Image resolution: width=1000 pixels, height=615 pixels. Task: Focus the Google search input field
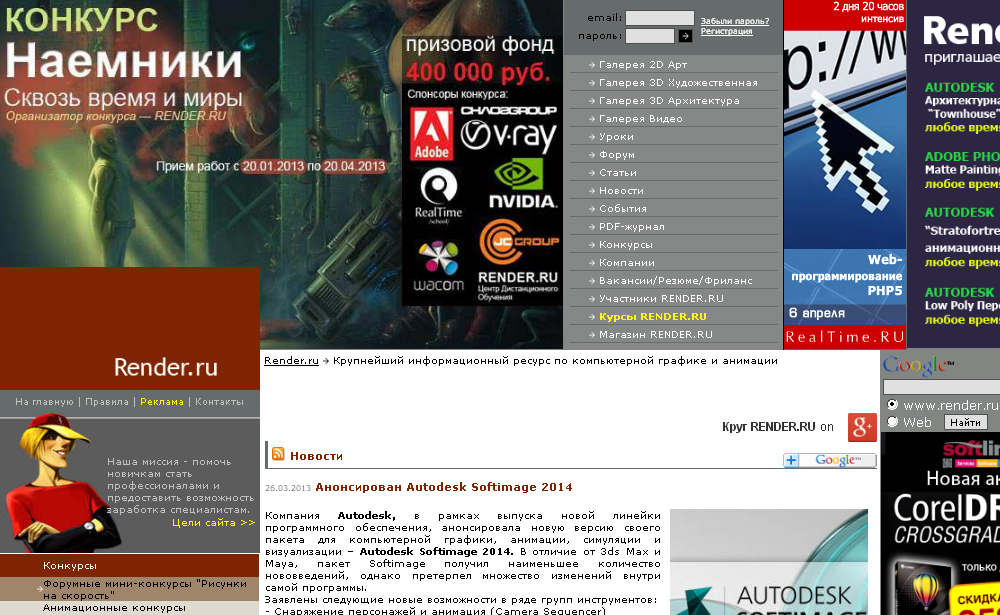point(941,387)
